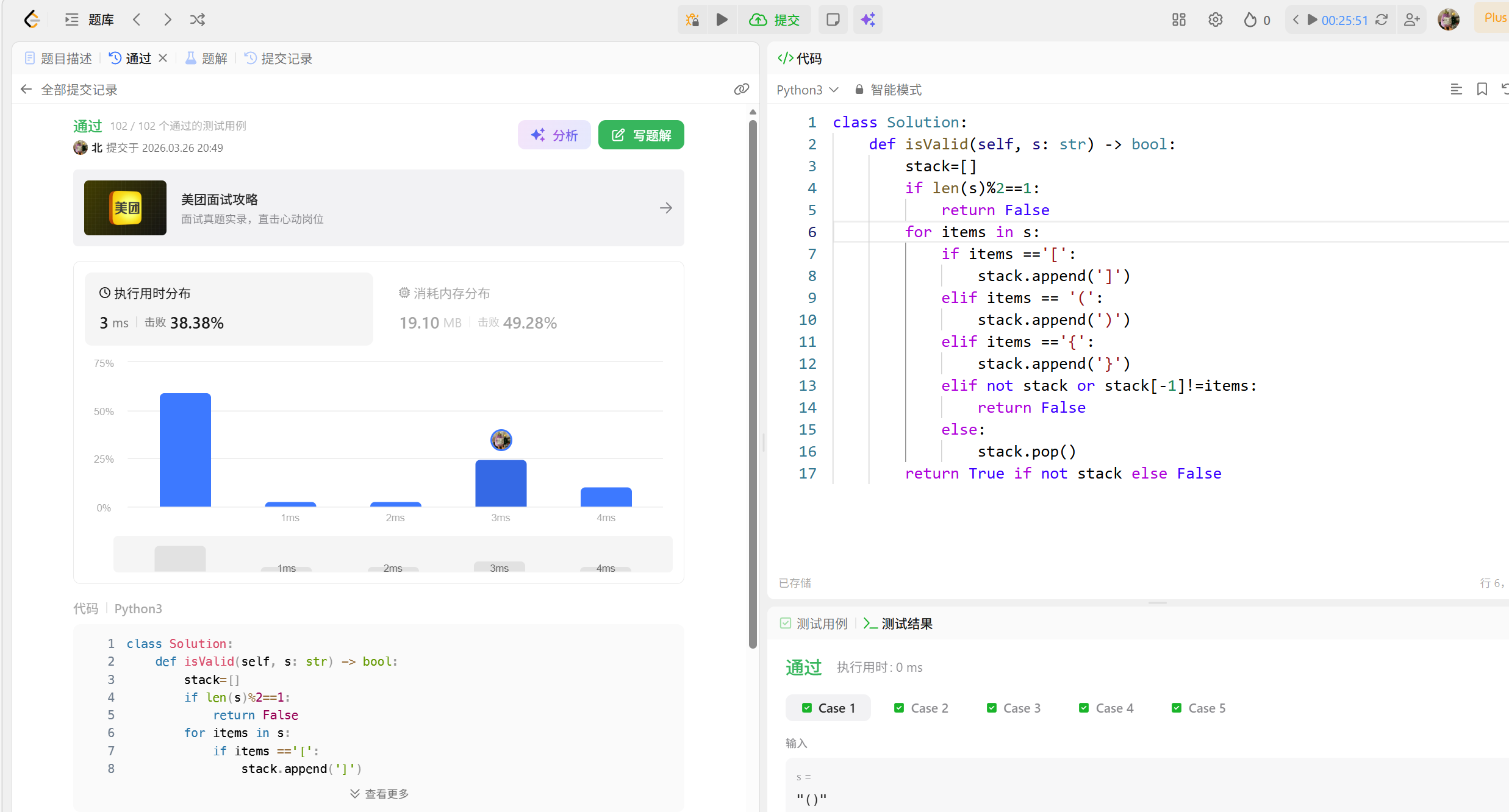Switch to the 提交记录 tab

[279, 59]
